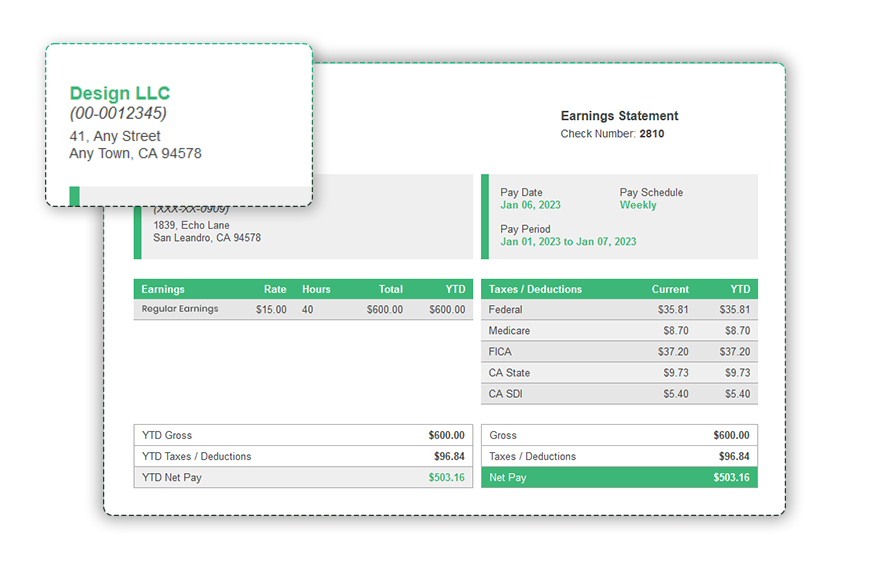Click the Design LLC company name

pos(119,93)
